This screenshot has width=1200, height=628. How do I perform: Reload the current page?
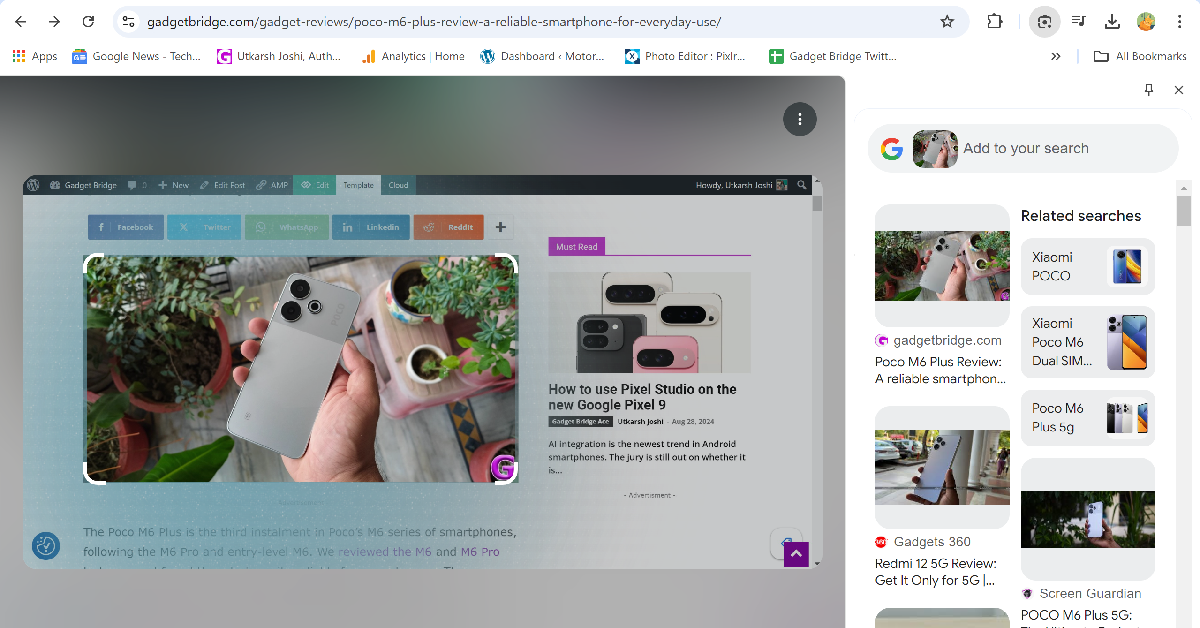pyautogui.click(x=88, y=21)
